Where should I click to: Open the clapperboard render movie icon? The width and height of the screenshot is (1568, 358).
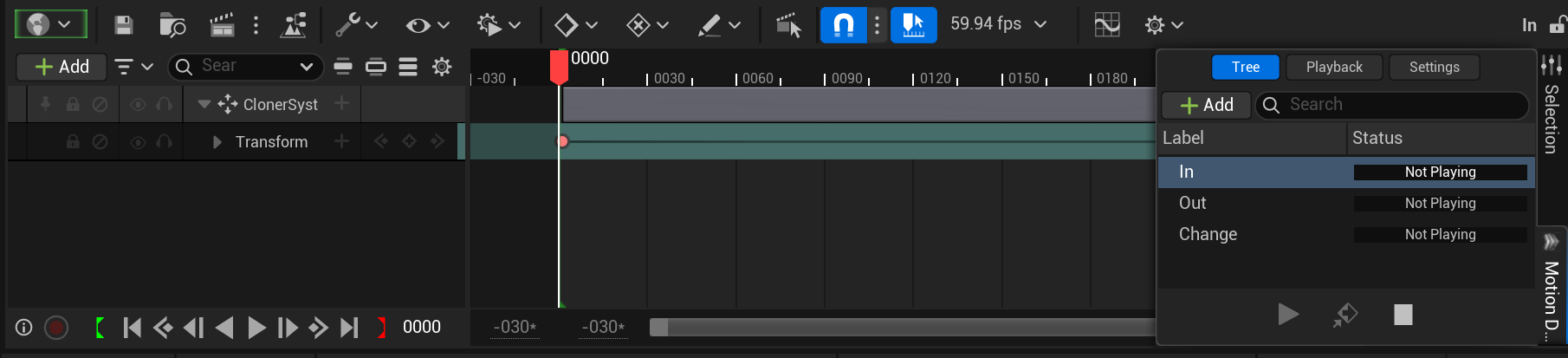222,25
